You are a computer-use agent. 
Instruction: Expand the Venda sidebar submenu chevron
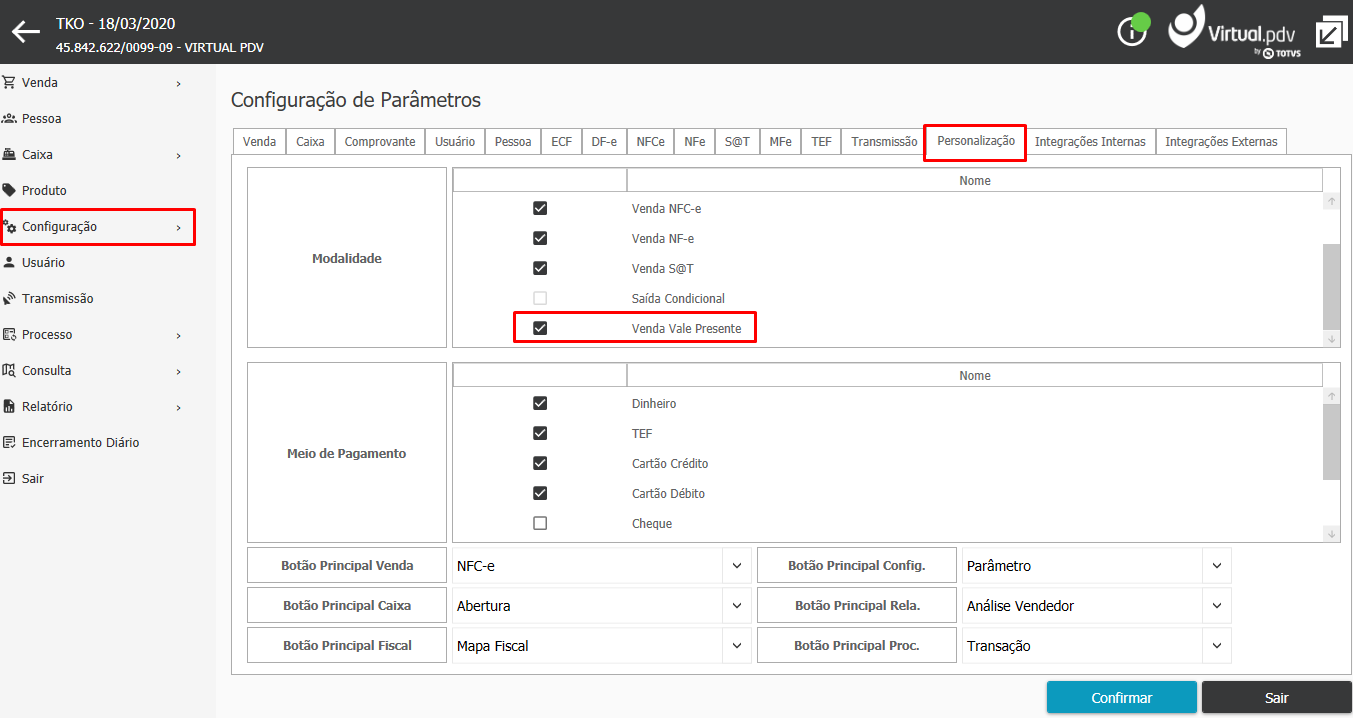pyautogui.click(x=179, y=84)
